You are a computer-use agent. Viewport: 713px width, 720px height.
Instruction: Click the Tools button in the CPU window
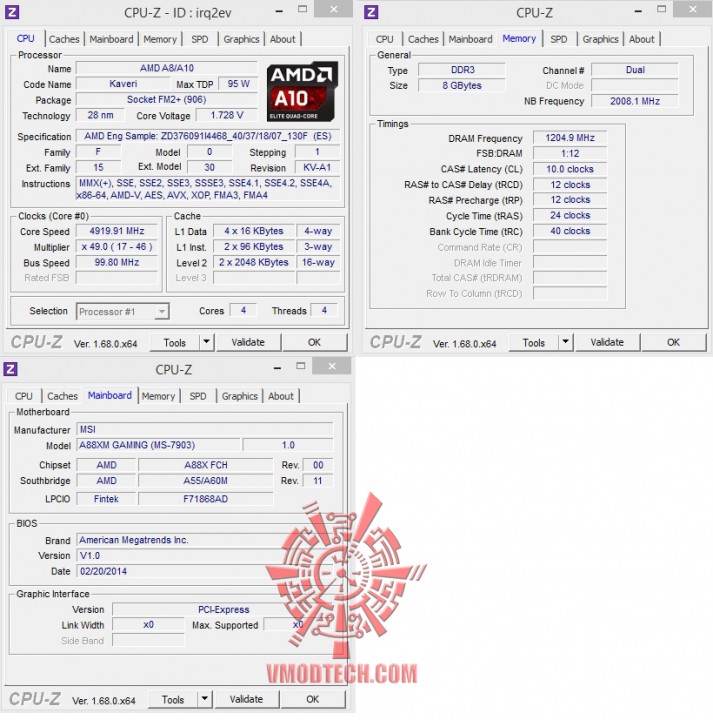(x=174, y=343)
